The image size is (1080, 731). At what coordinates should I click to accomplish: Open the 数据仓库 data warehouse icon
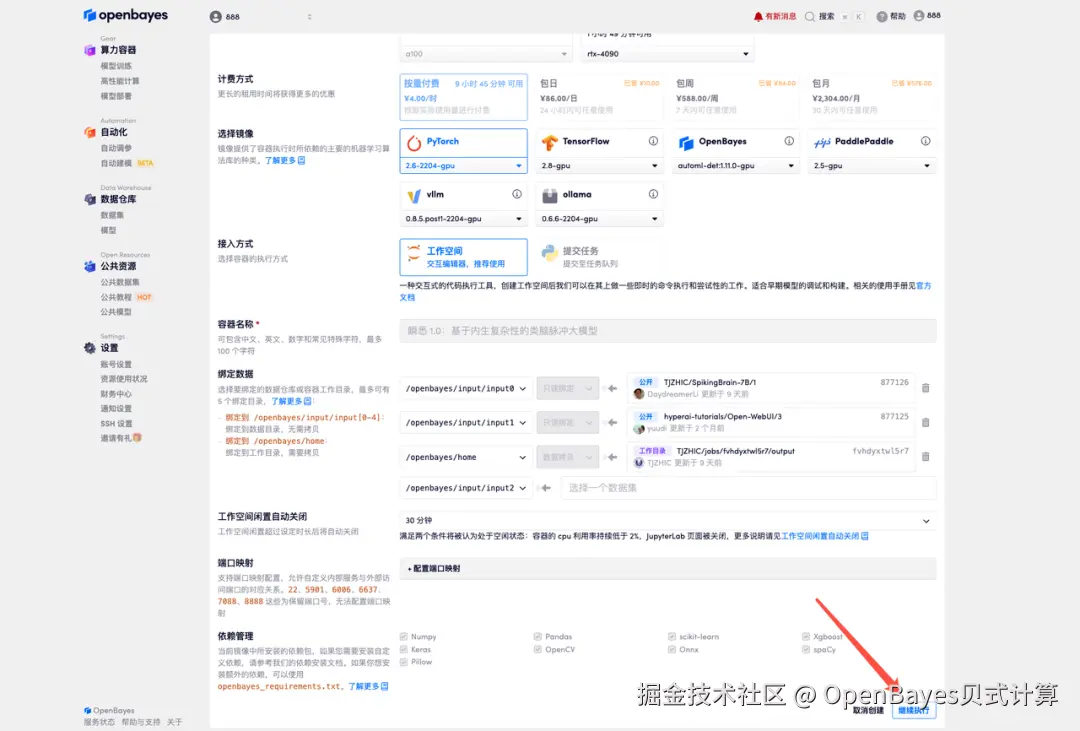90,199
